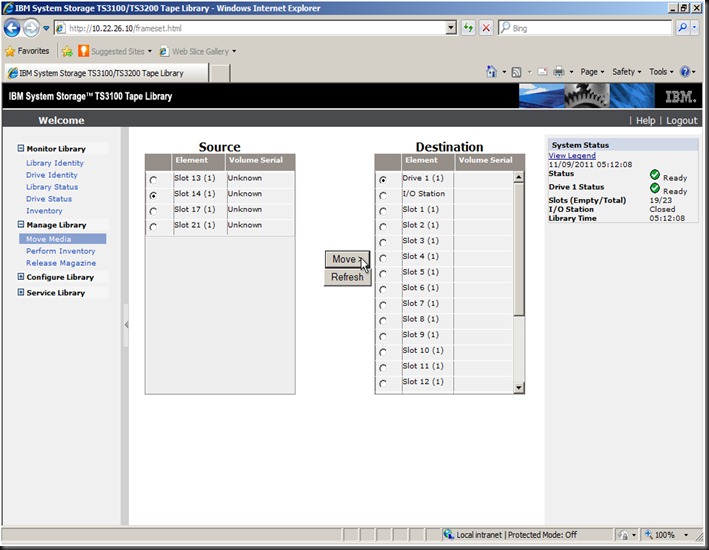The image size is (709, 550).
Task: Expand the Service Library section
Action: pos(20,292)
